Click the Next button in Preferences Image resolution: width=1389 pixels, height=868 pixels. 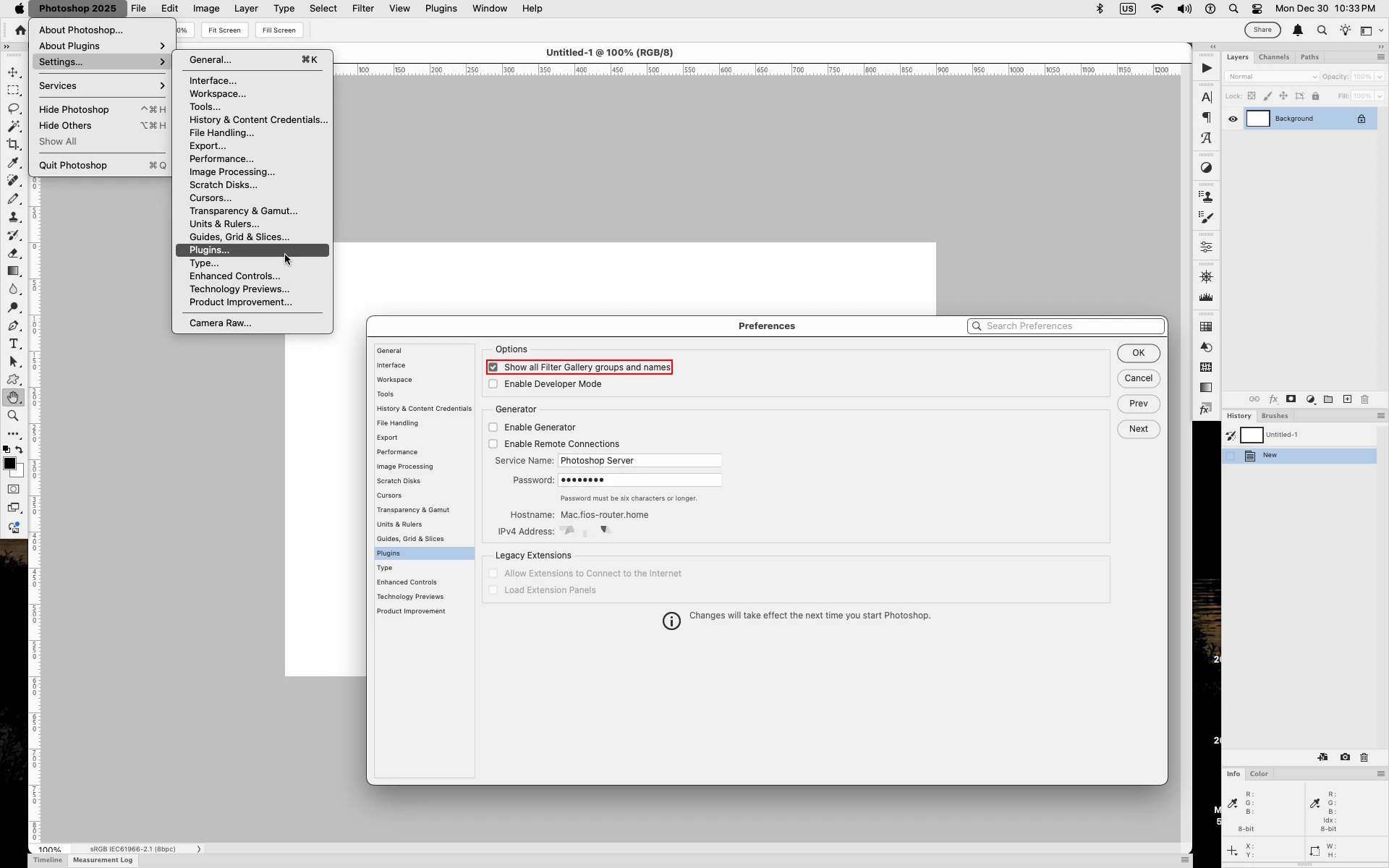(x=1138, y=429)
